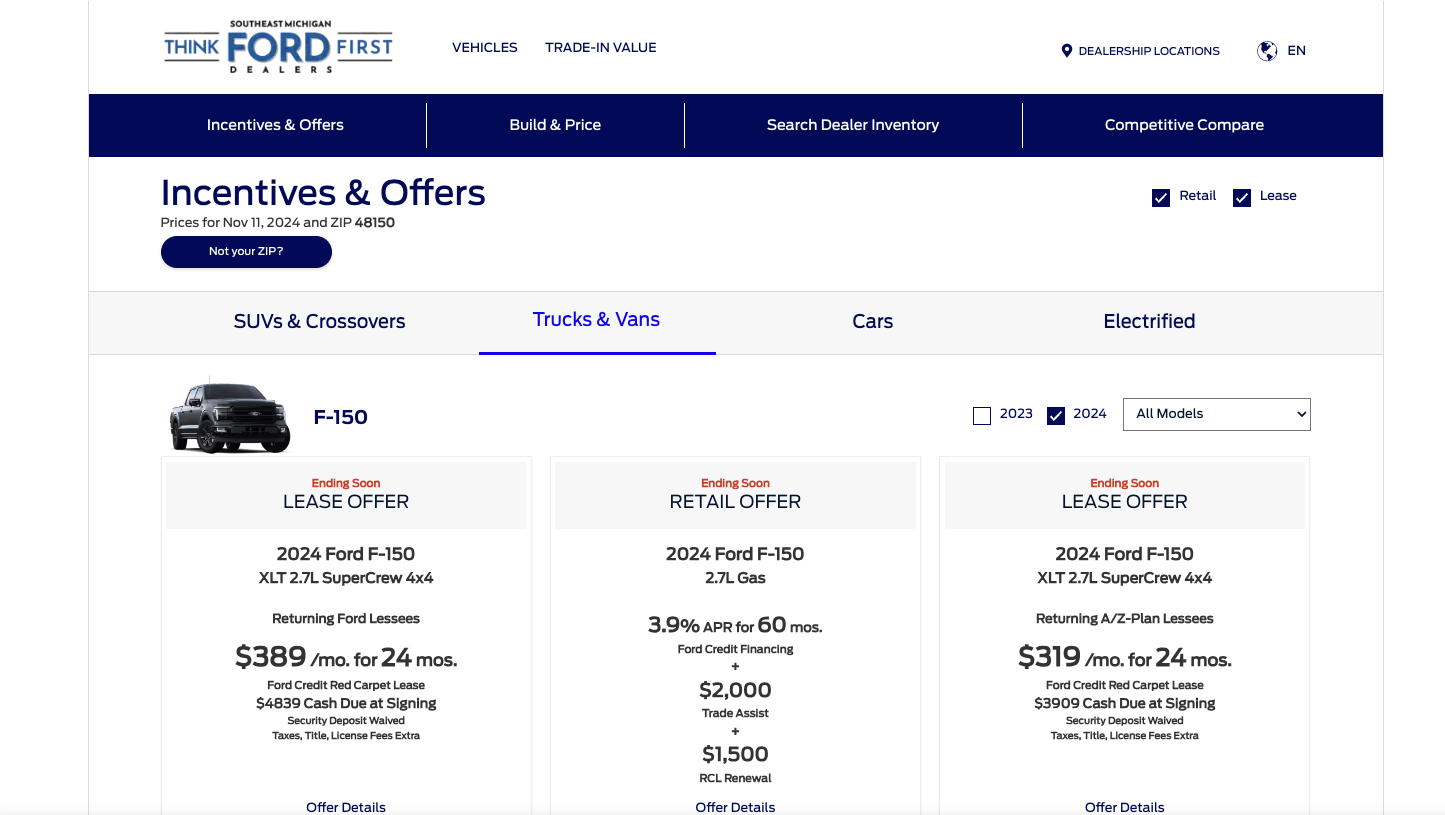Select Competitive Compare nav item
Screen dimensions: 1445x815
pos(1184,125)
